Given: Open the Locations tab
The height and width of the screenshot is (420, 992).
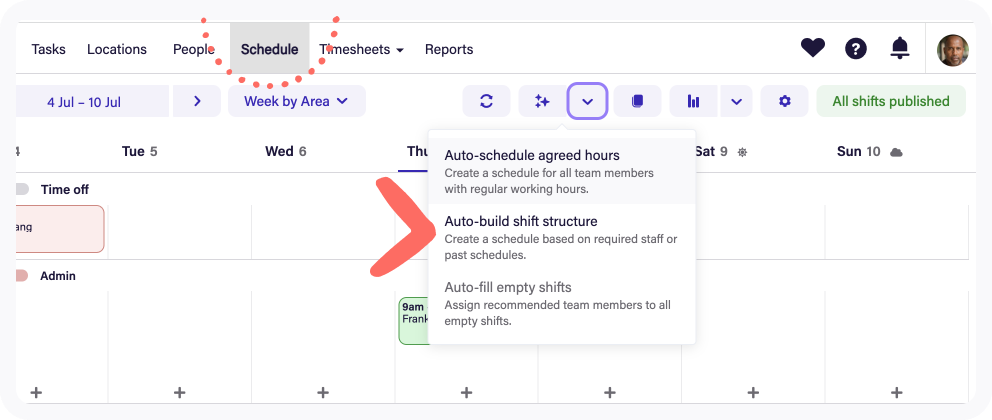Looking at the screenshot, I should 117,49.
